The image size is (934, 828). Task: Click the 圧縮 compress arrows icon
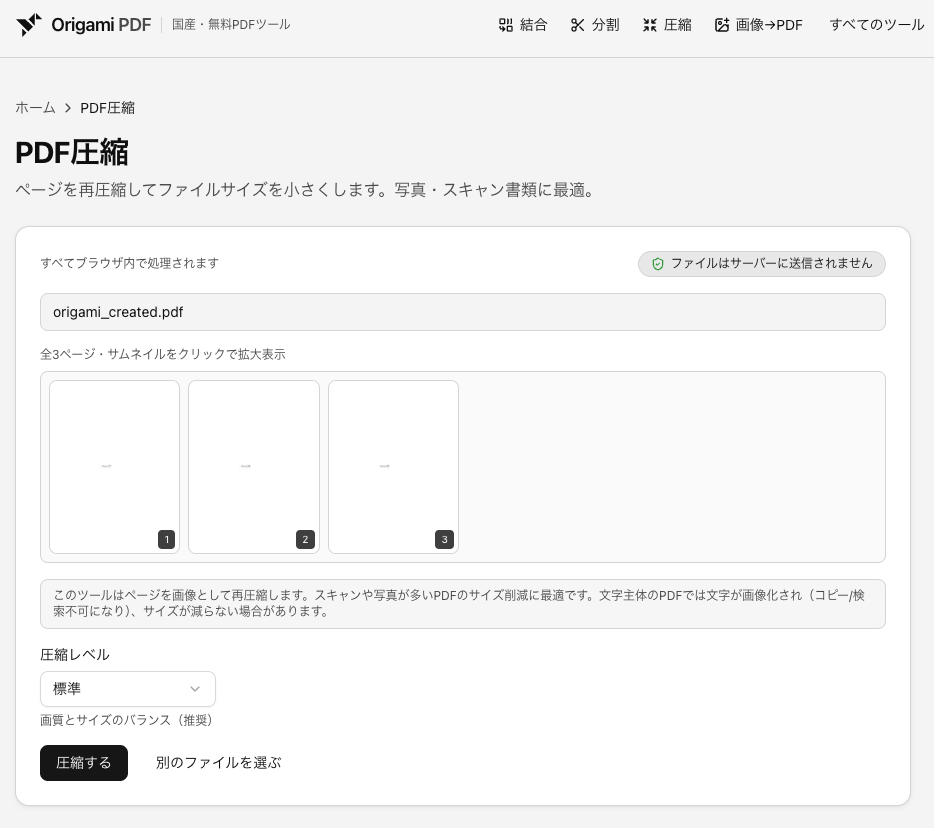tap(650, 25)
